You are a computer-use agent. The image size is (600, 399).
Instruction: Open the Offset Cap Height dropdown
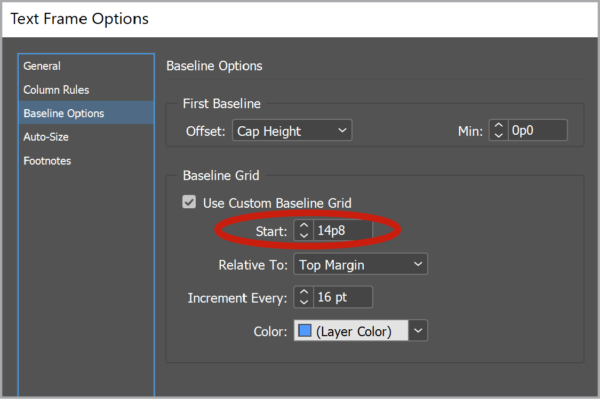[292, 130]
